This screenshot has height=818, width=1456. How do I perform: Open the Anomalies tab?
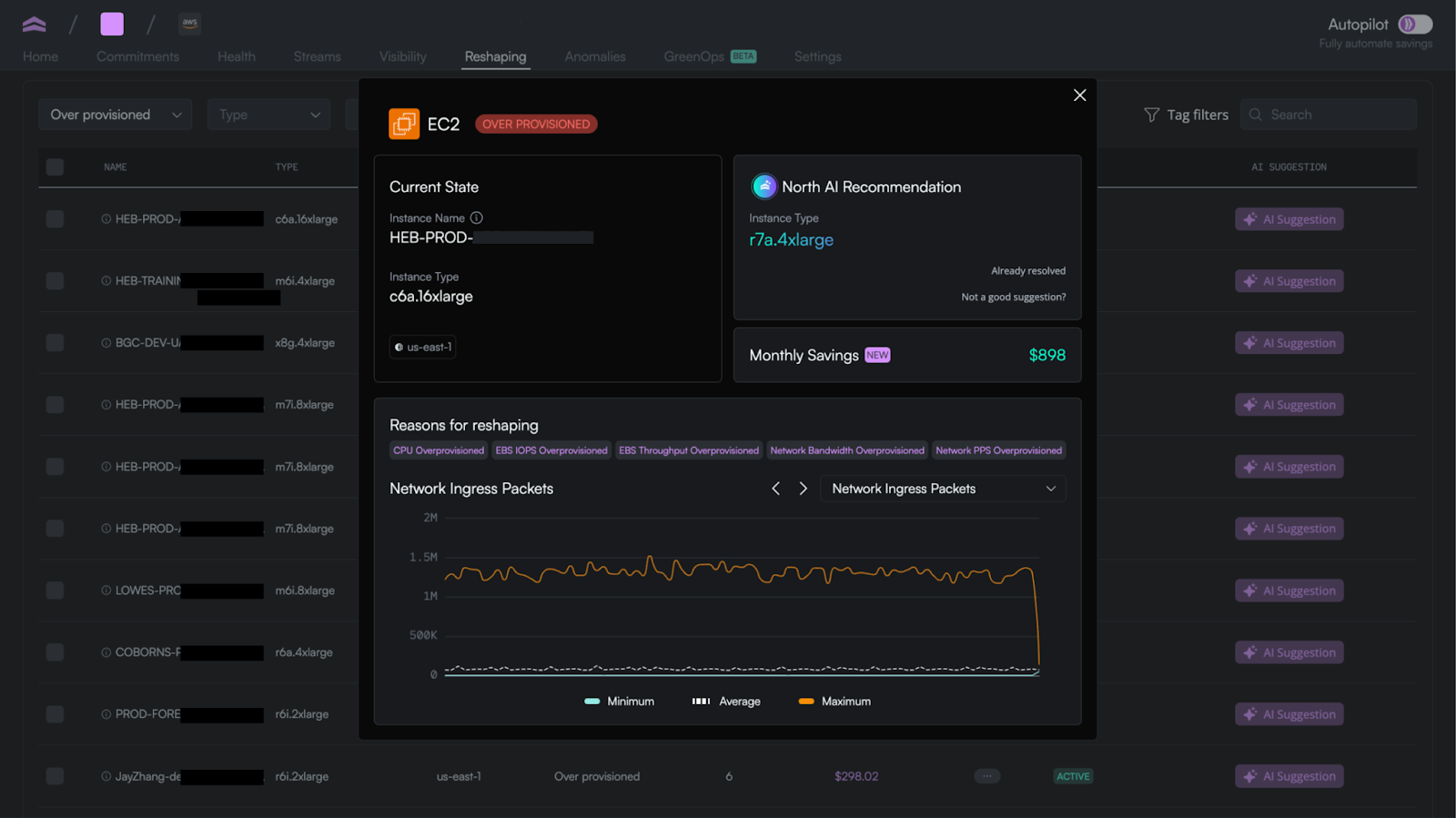click(x=595, y=56)
